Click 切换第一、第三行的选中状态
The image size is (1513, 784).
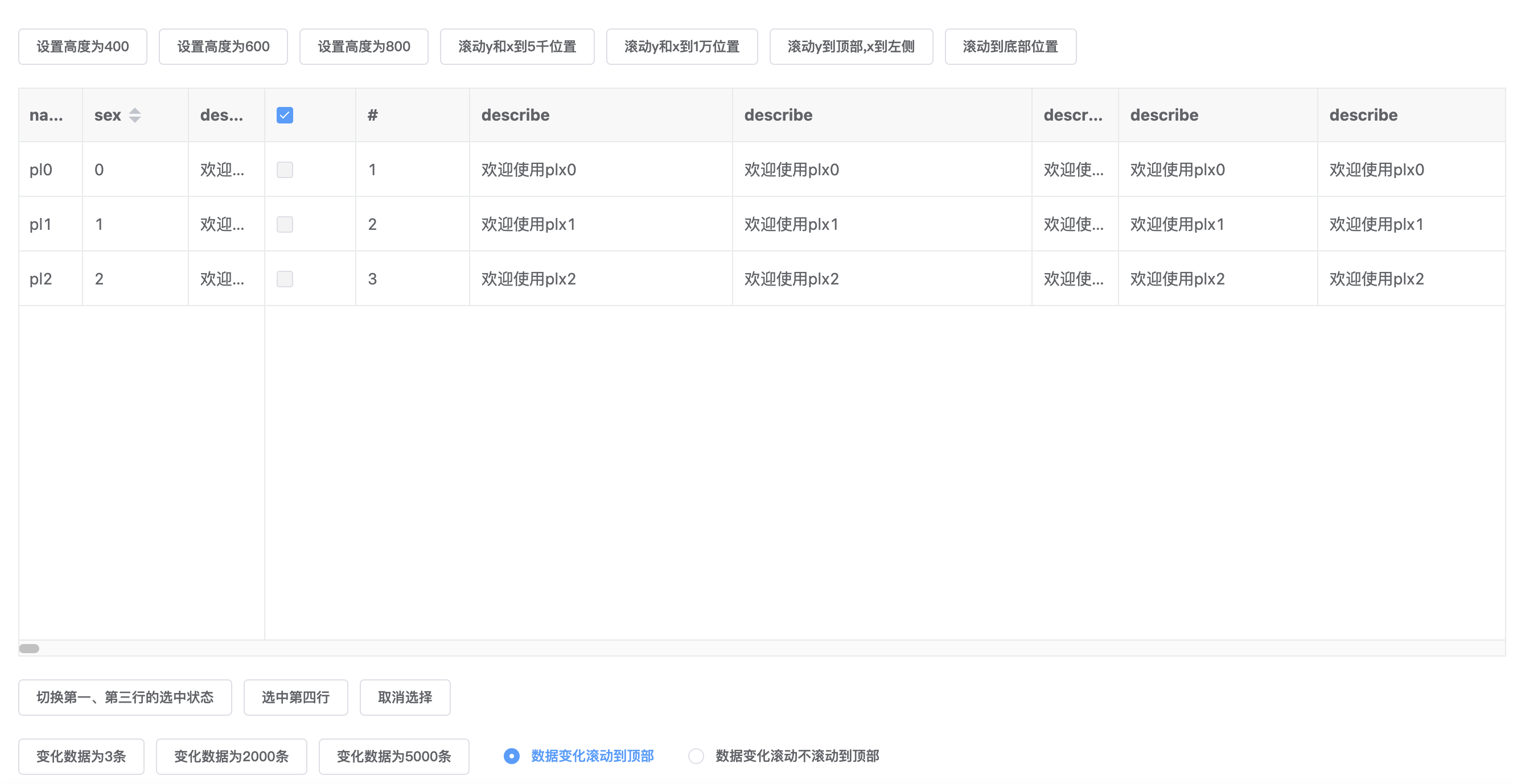pyautogui.click(x=125, y=697)
